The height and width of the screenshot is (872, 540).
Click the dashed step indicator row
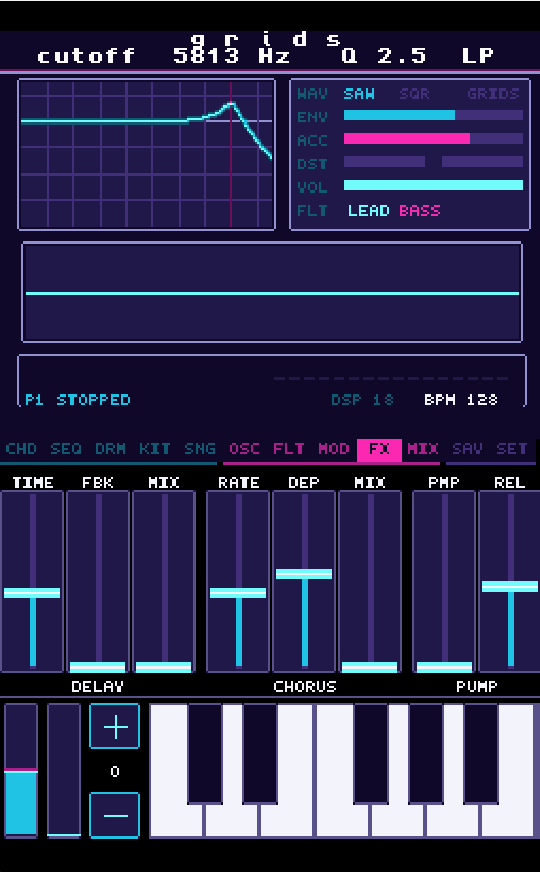(391, 379)
